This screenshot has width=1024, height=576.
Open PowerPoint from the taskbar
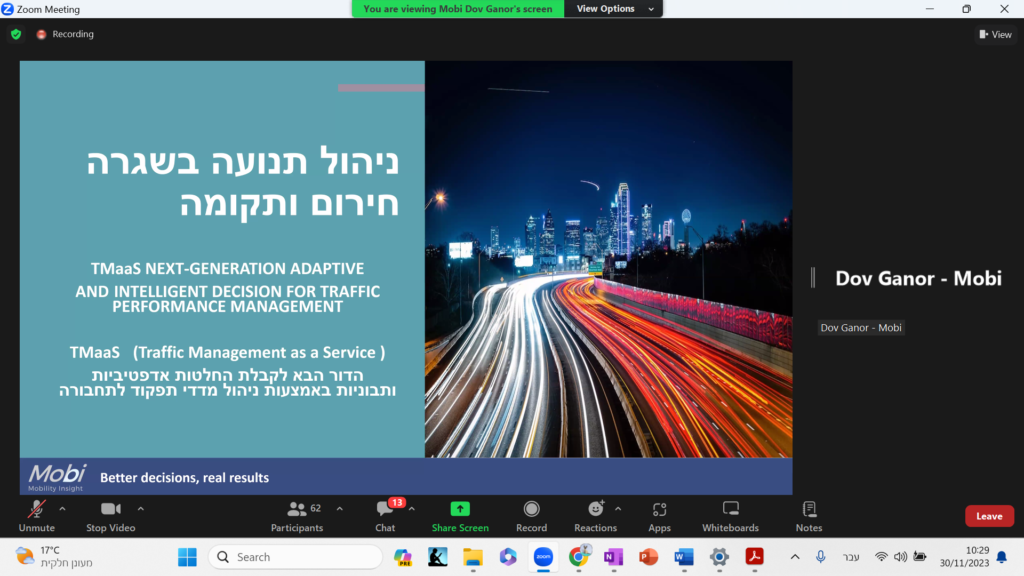tap(648, 557)
